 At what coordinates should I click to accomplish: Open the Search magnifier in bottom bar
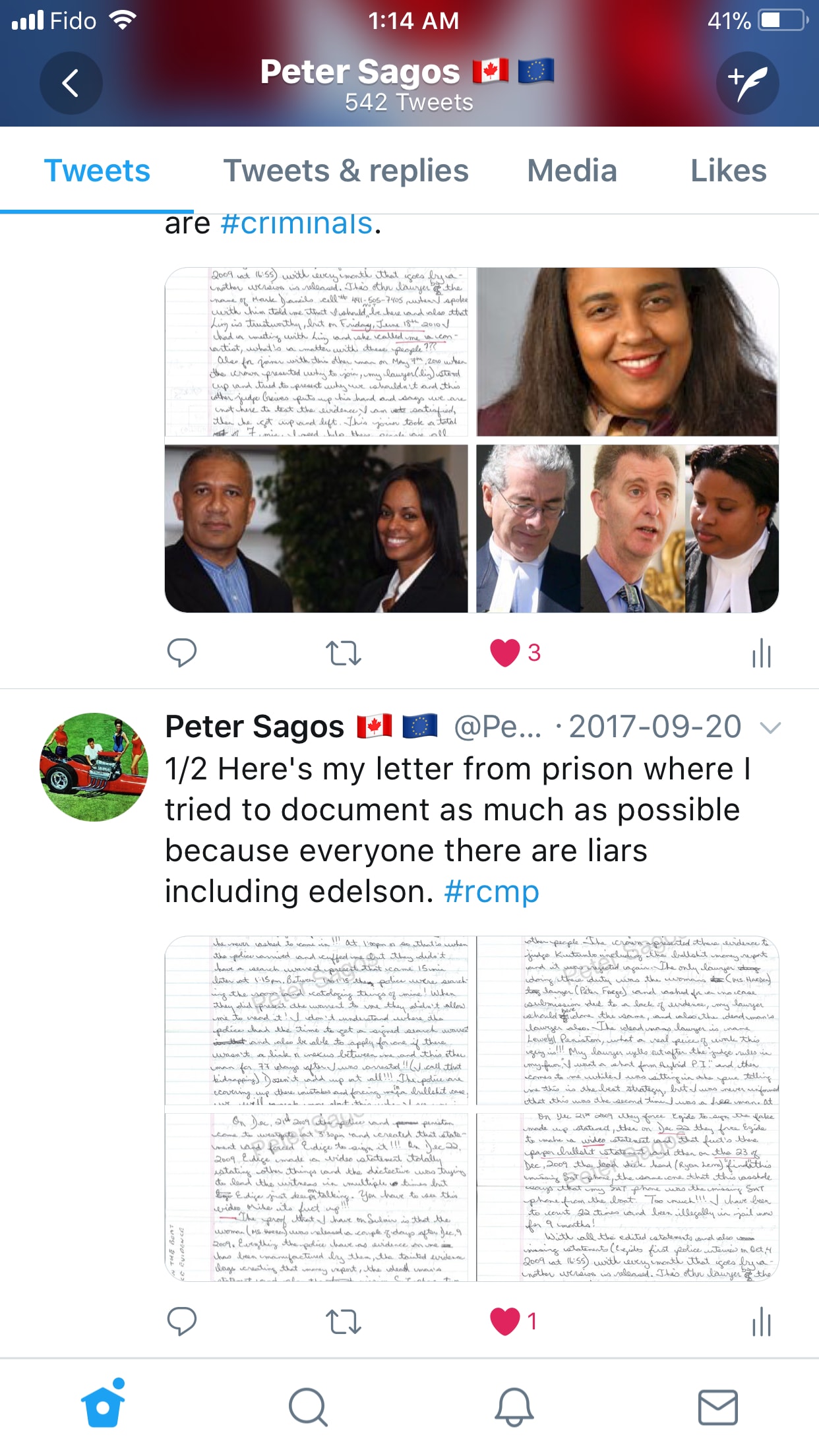(x=308, y=1407)
